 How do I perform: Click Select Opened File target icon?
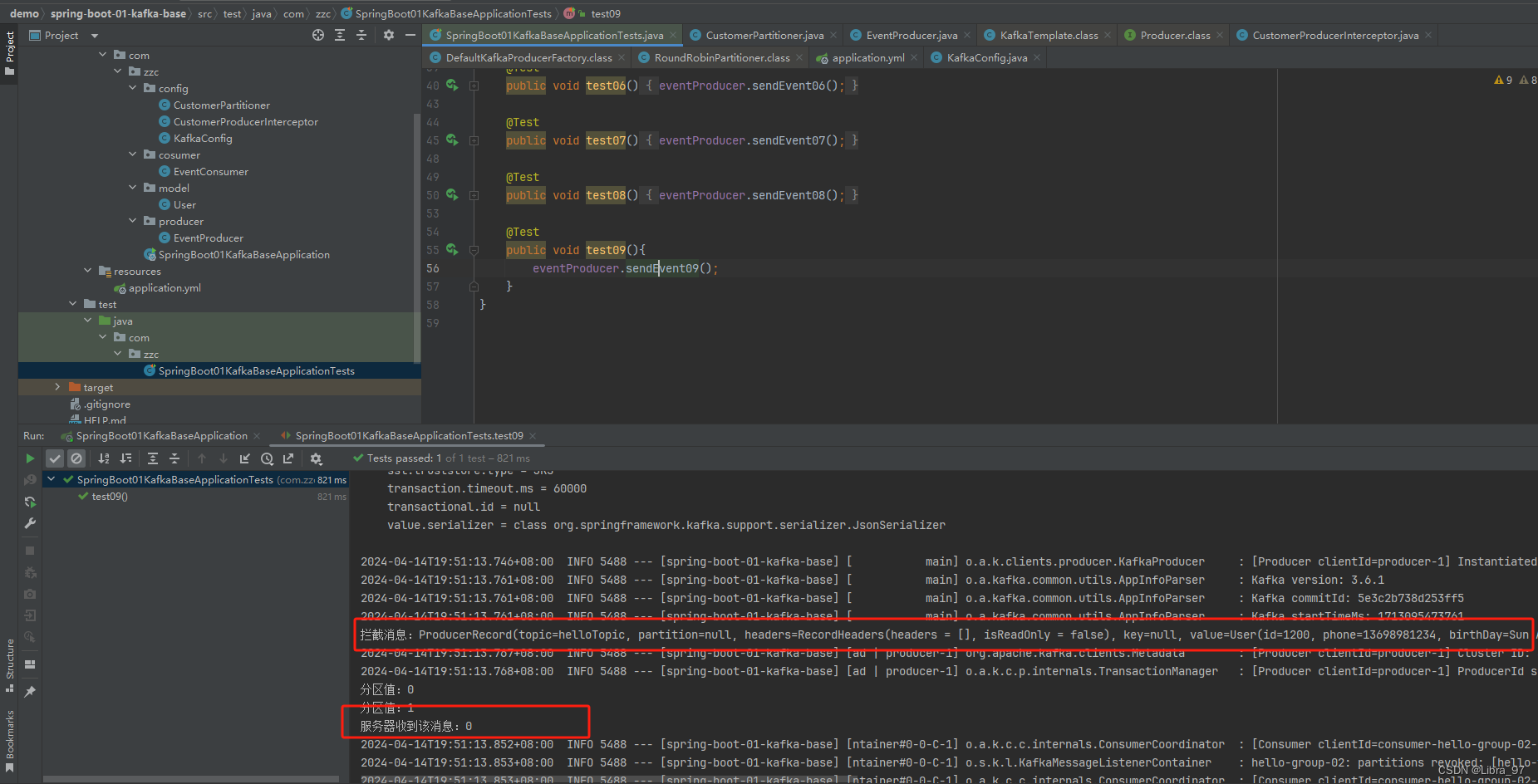click(x=318, y=35)
